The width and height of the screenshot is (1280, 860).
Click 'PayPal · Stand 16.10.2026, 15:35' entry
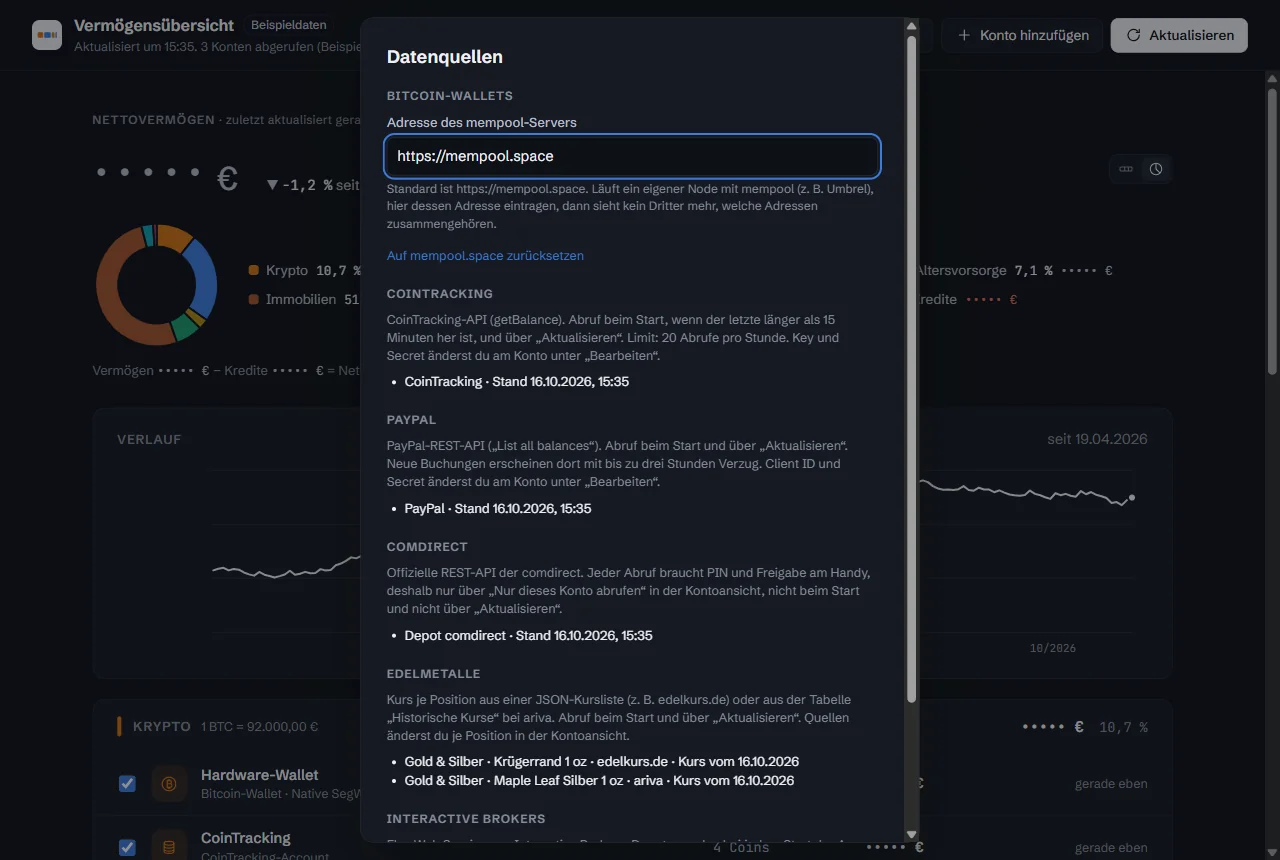pyautogui.click(x=498, y=509)
